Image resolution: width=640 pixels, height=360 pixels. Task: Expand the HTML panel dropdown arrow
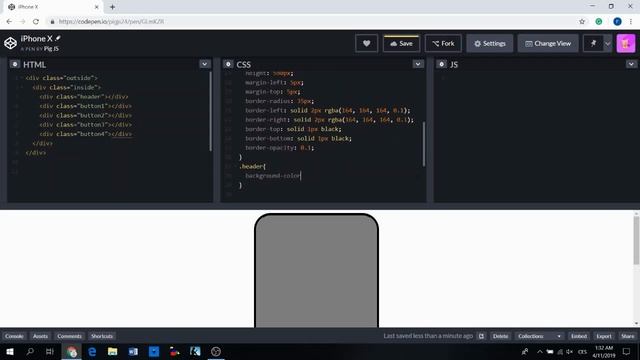coord(204,64)
